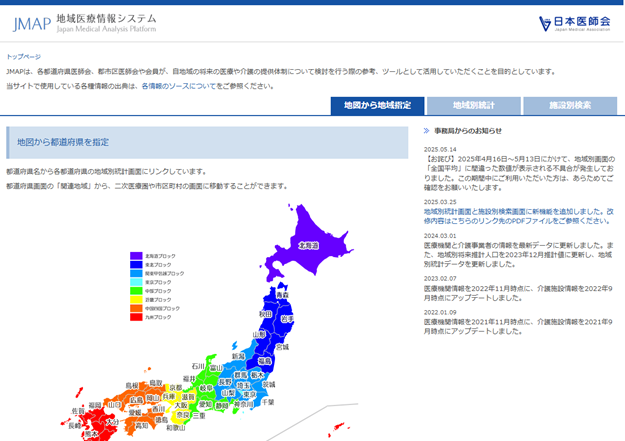Select 滋賀 prefecture label

pyautogui.click(x=188, y=397)
